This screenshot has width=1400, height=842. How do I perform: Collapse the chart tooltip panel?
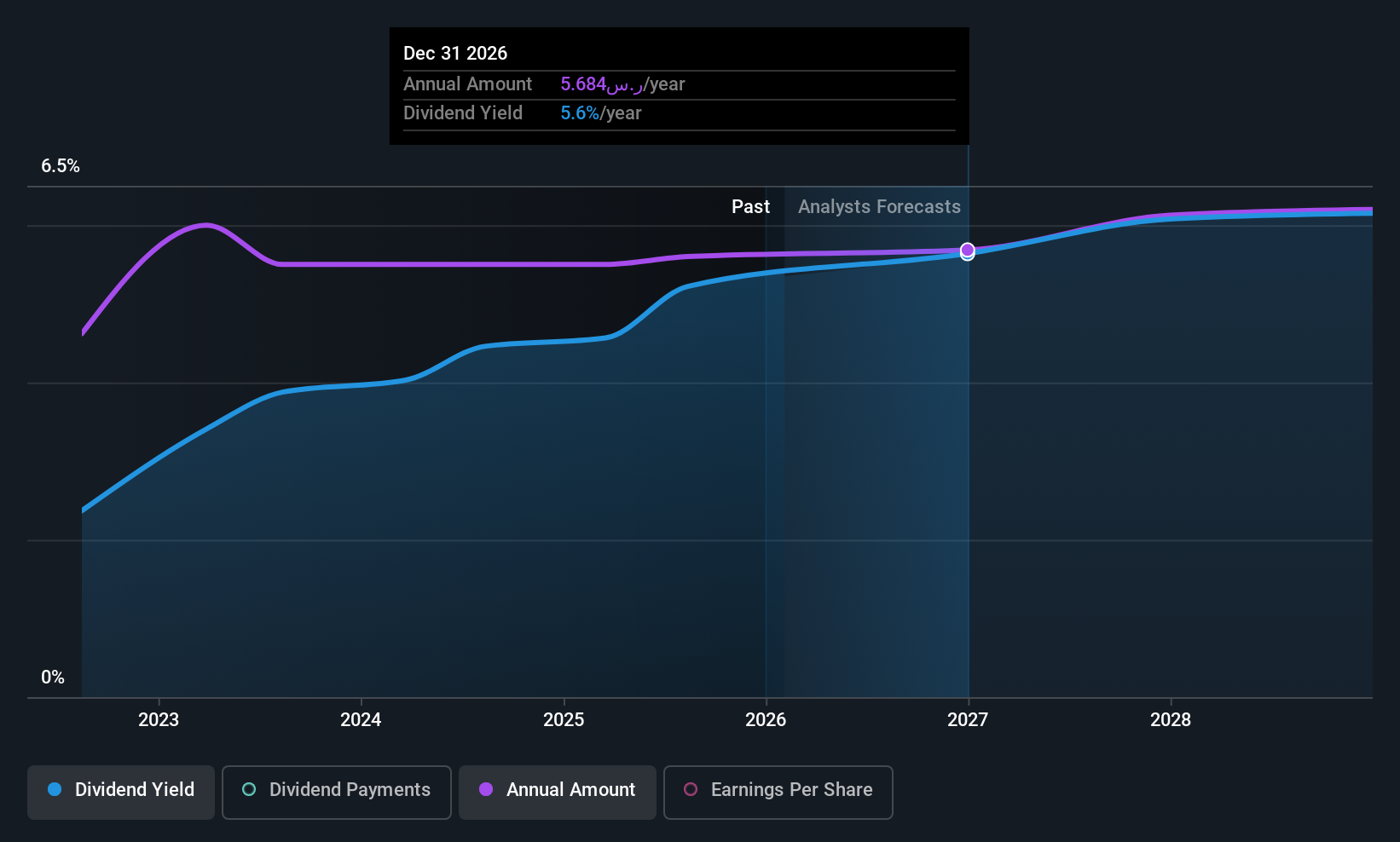click(679, 85)
